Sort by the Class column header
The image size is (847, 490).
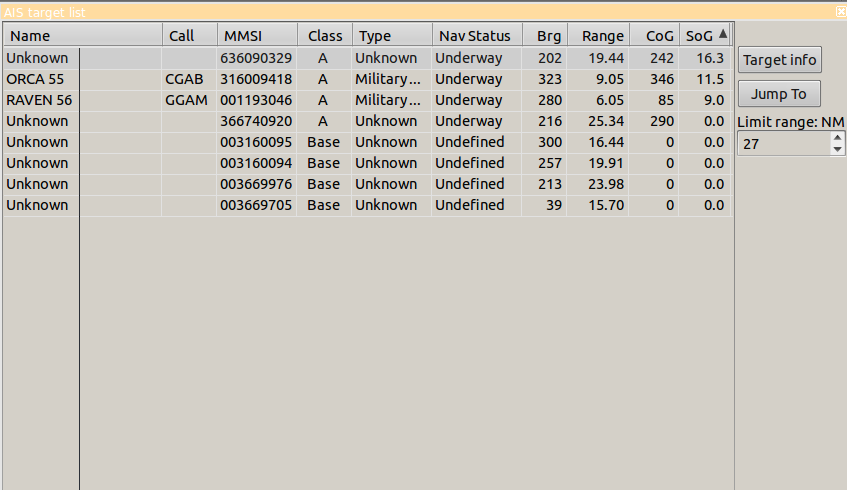pyautogui.click(x=325, y=36)
